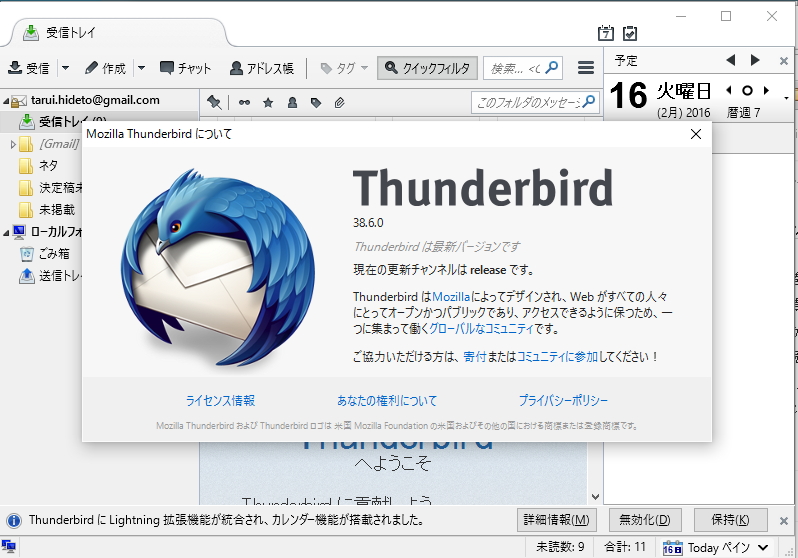798x558 pixels.
Task: Open the tasks tab icon
Action: coord(630,33)
